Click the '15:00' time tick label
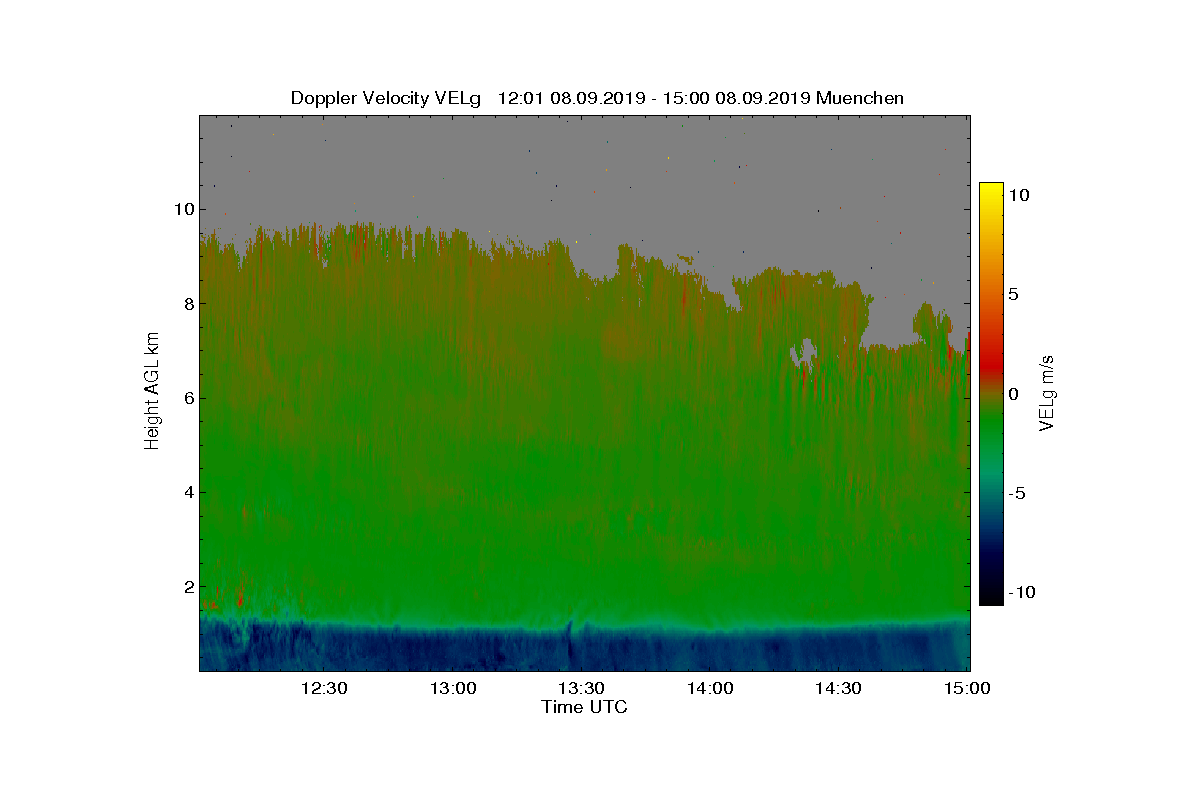The height and width of the screenshot is (800, 1200). (967, 688)
